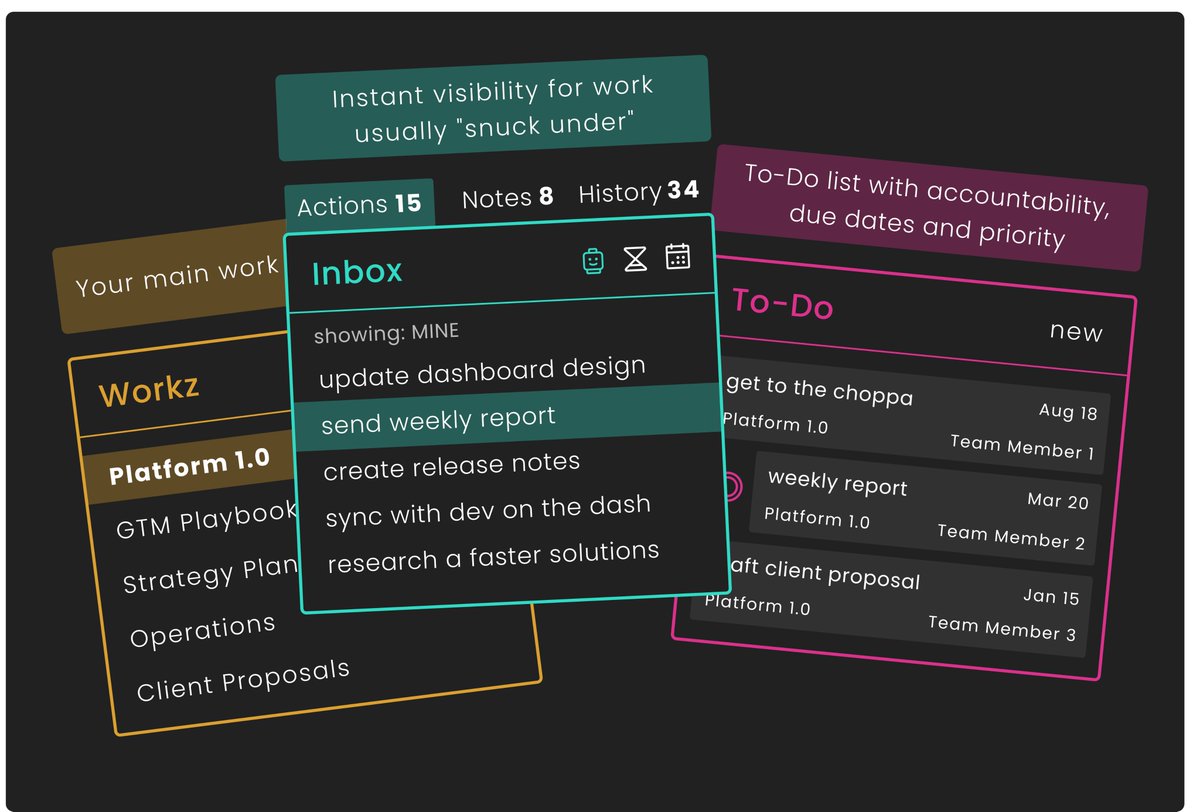Open 'sync with dev on the dash' item
Screen dimensions: 1200x812
(488, 510)
